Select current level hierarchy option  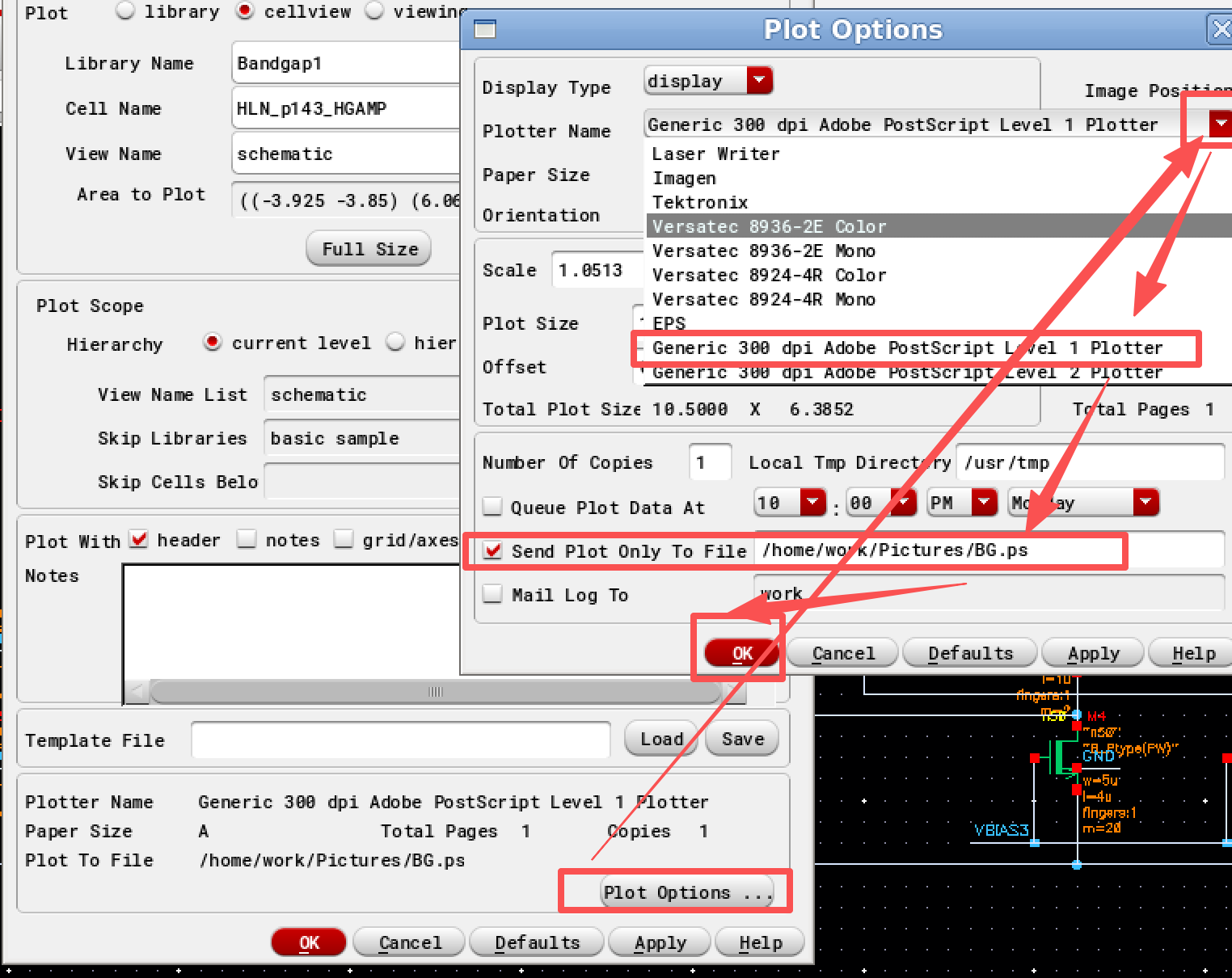(212, 342)
